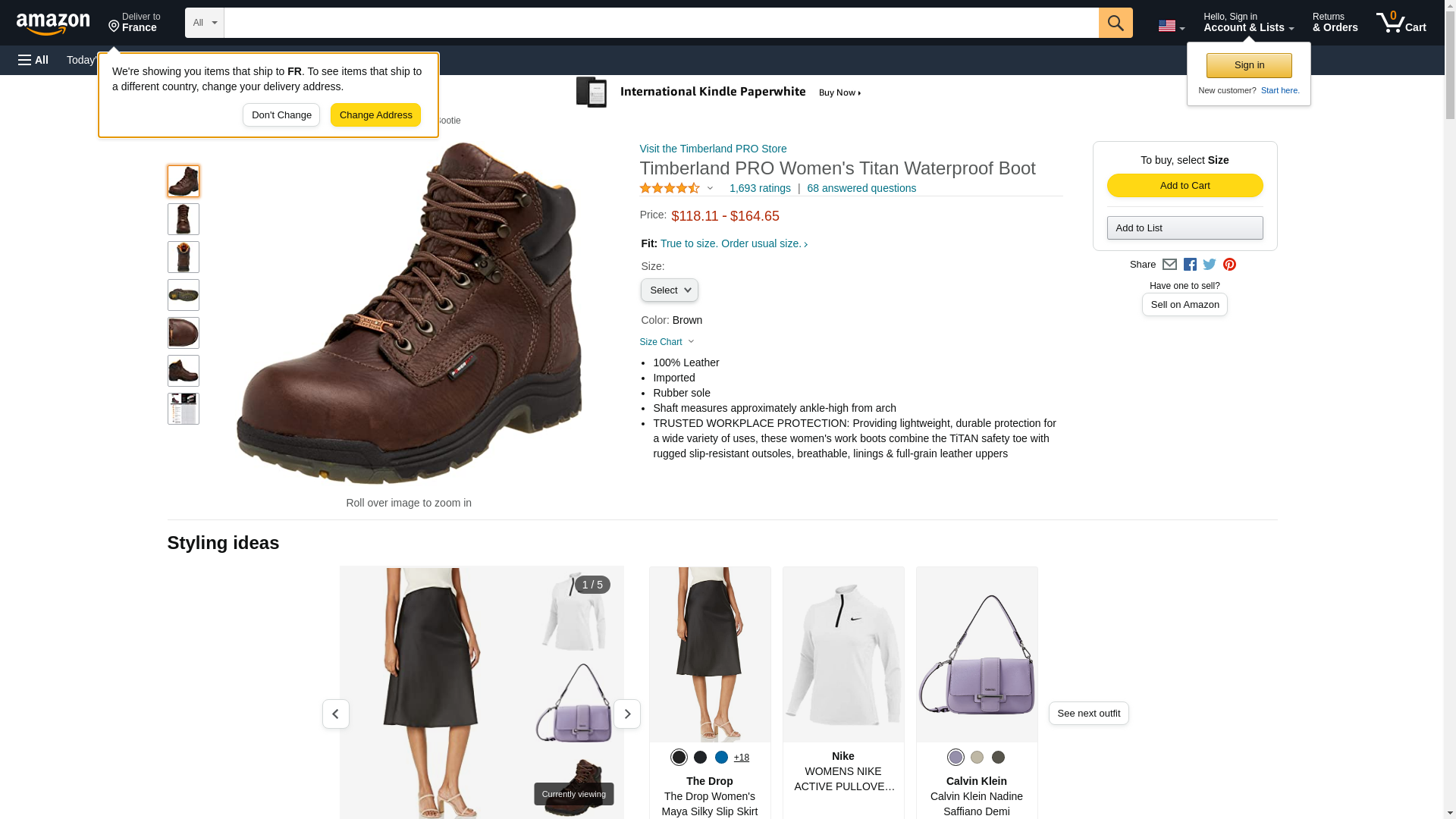Share via Pinterest icon
The height and width of the screenshot is (819, 1456).
point(1229,265)
